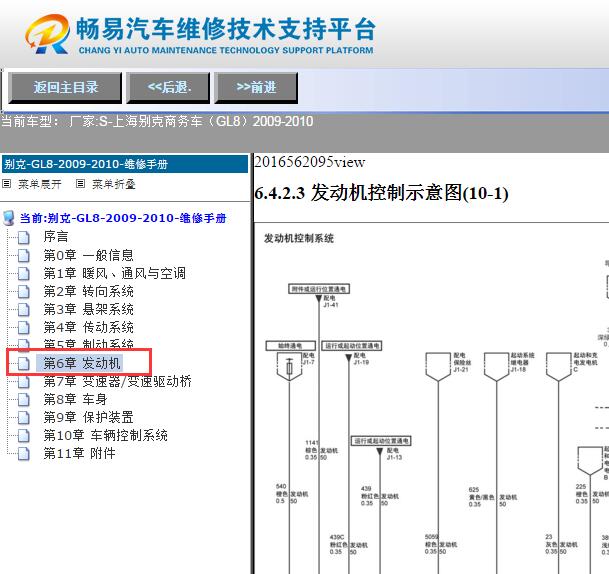This screenshot has width=609, height=574.
Task: Click the page icon next to 第8章
Action: [24, 399]
